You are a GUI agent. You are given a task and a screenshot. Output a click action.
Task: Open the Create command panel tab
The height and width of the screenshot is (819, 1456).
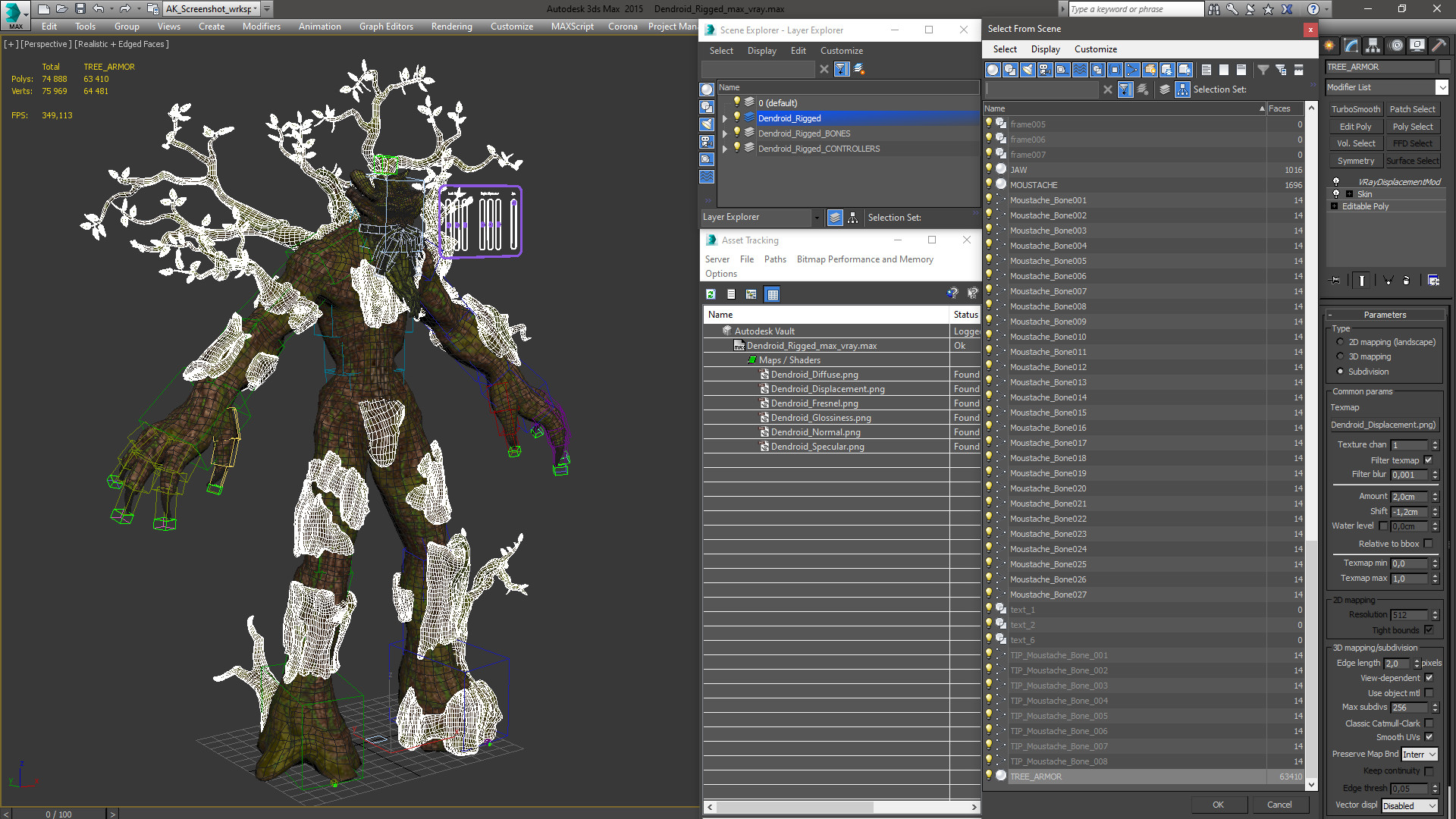tap(1330, 45)
